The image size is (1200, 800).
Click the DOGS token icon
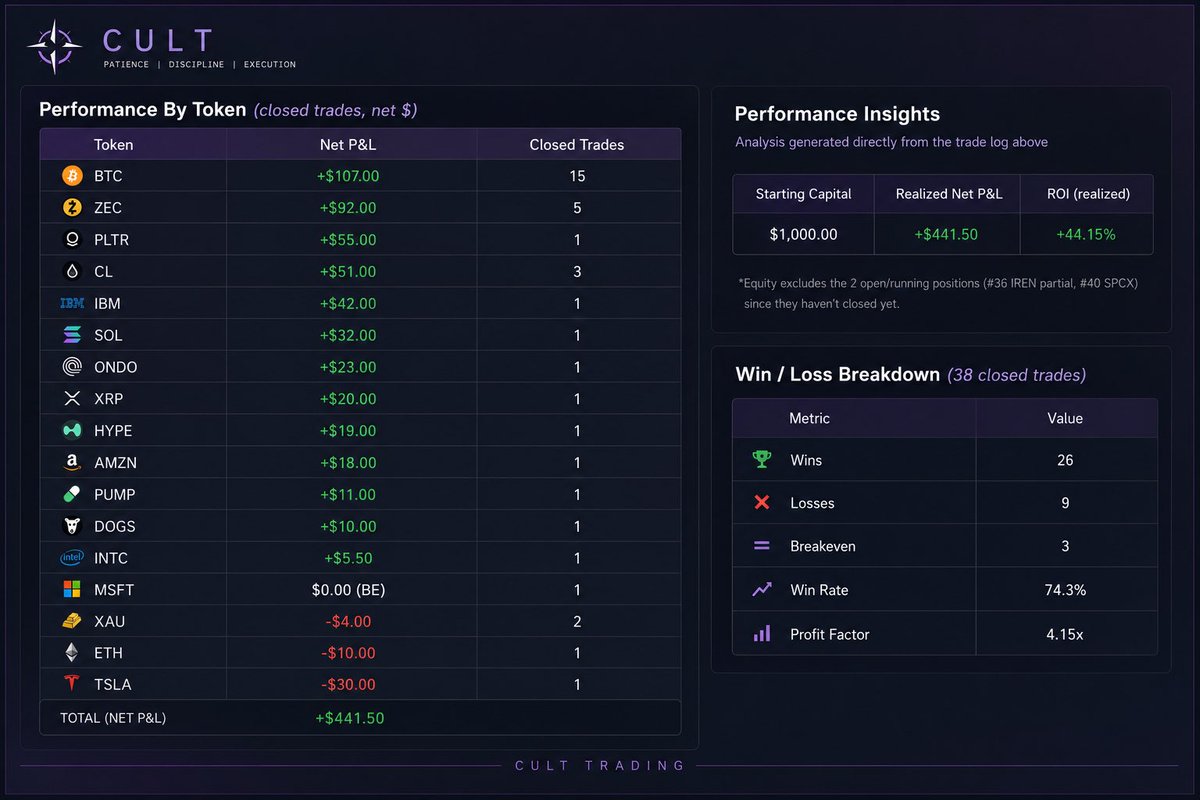(x=72, y=526)
